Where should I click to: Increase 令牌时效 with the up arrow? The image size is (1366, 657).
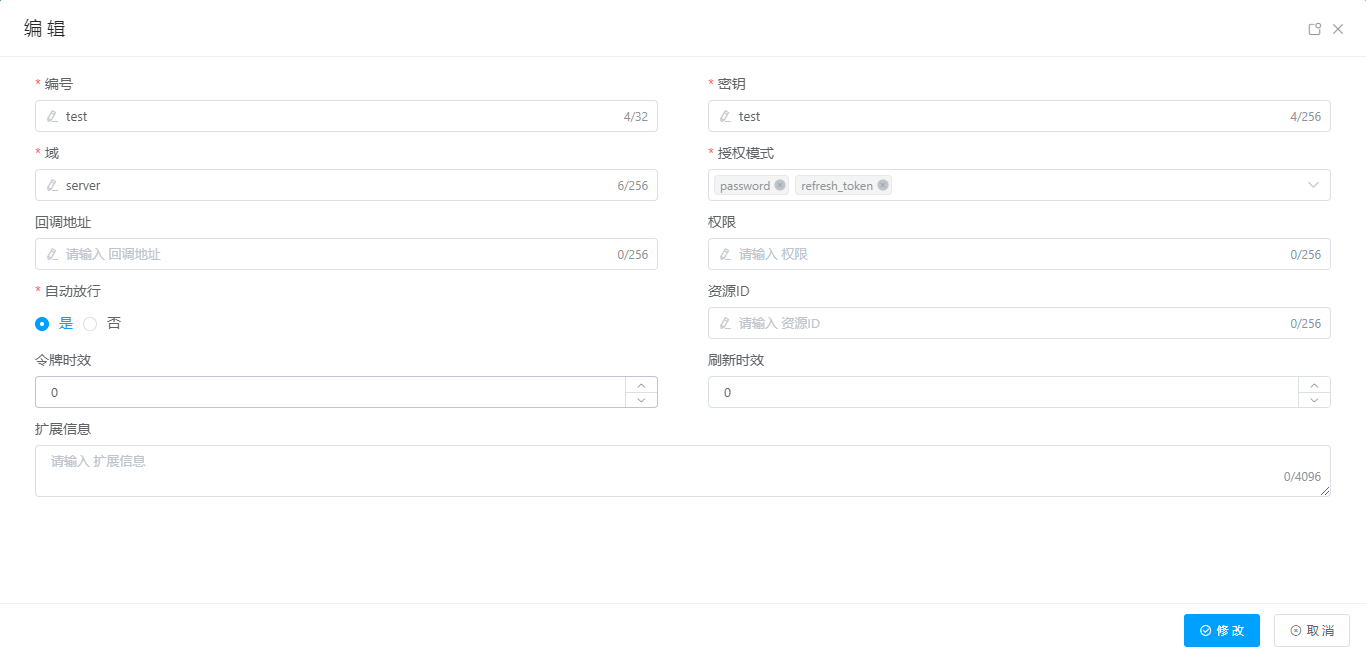(x=641, y=385)
